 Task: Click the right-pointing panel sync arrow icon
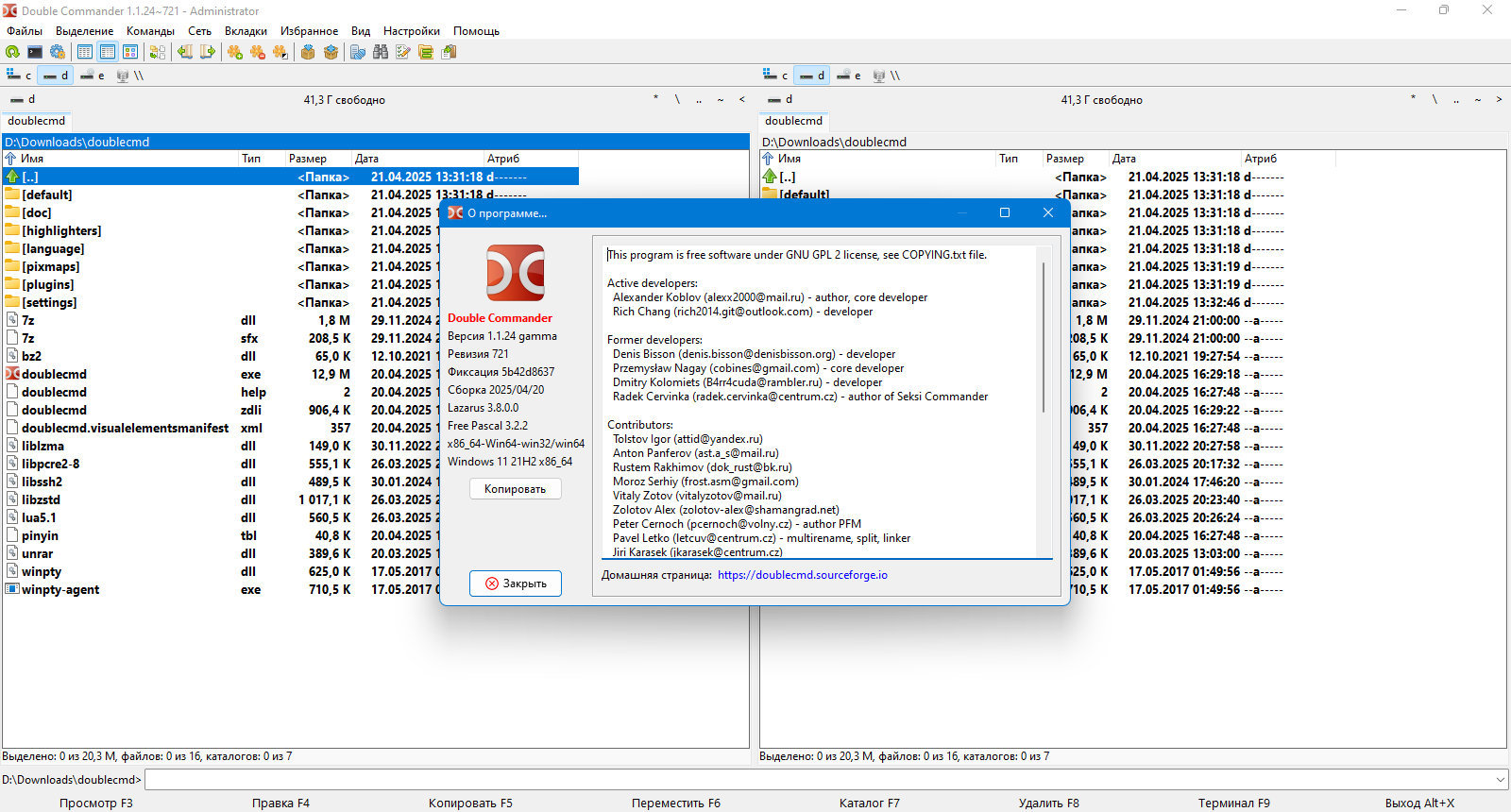point(208,52)
